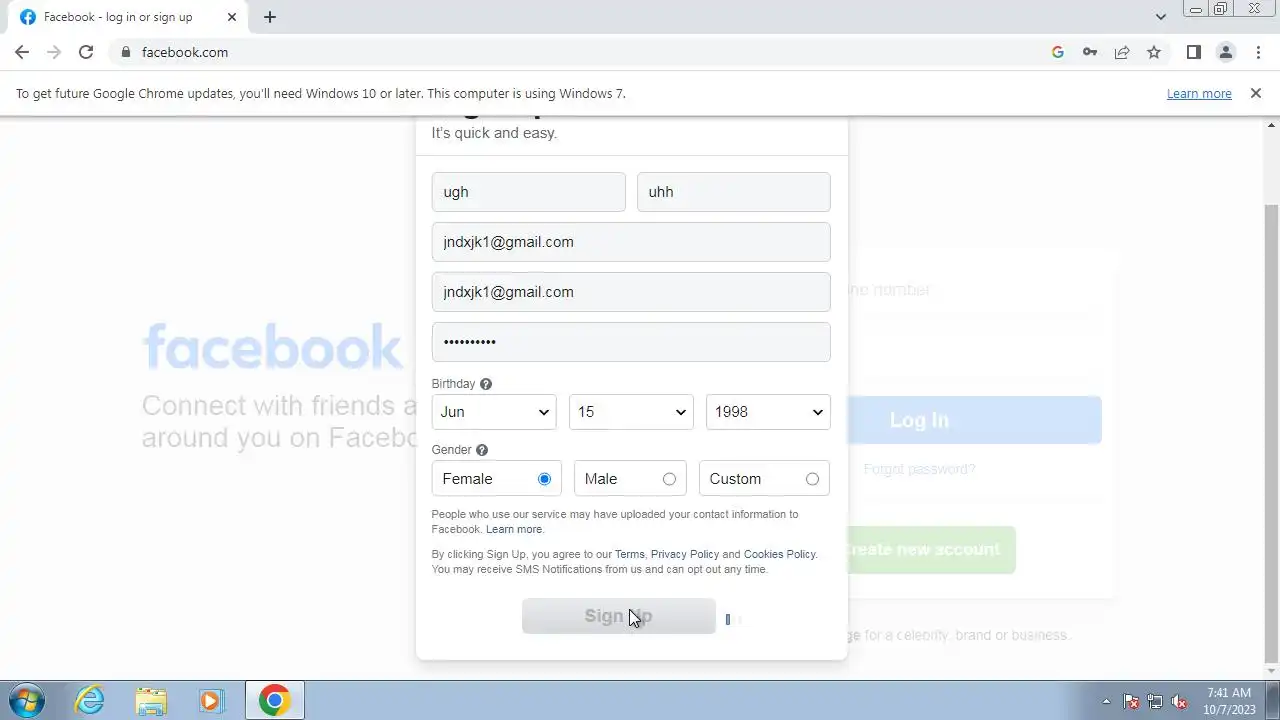
Task: Bookmark this page with the star icon
Action: click(1154, 52)
